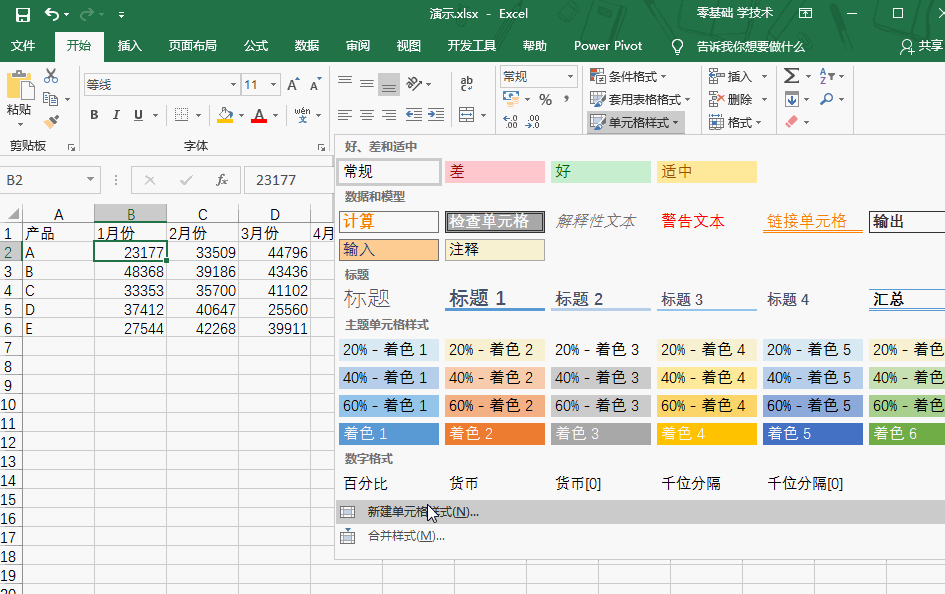Toggle Italic formatting
This screenshot has height=594, width=945.
(116, 114)
